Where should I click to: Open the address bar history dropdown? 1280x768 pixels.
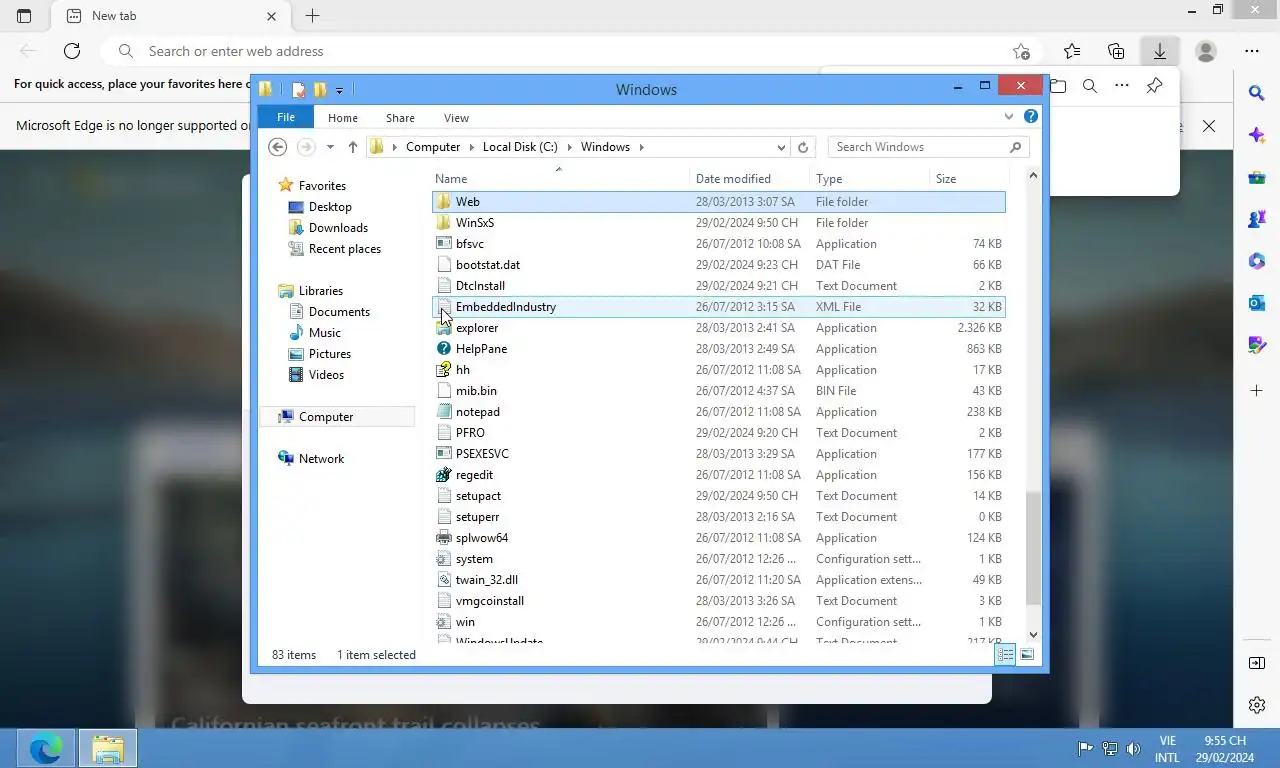(x=781, y=147)
